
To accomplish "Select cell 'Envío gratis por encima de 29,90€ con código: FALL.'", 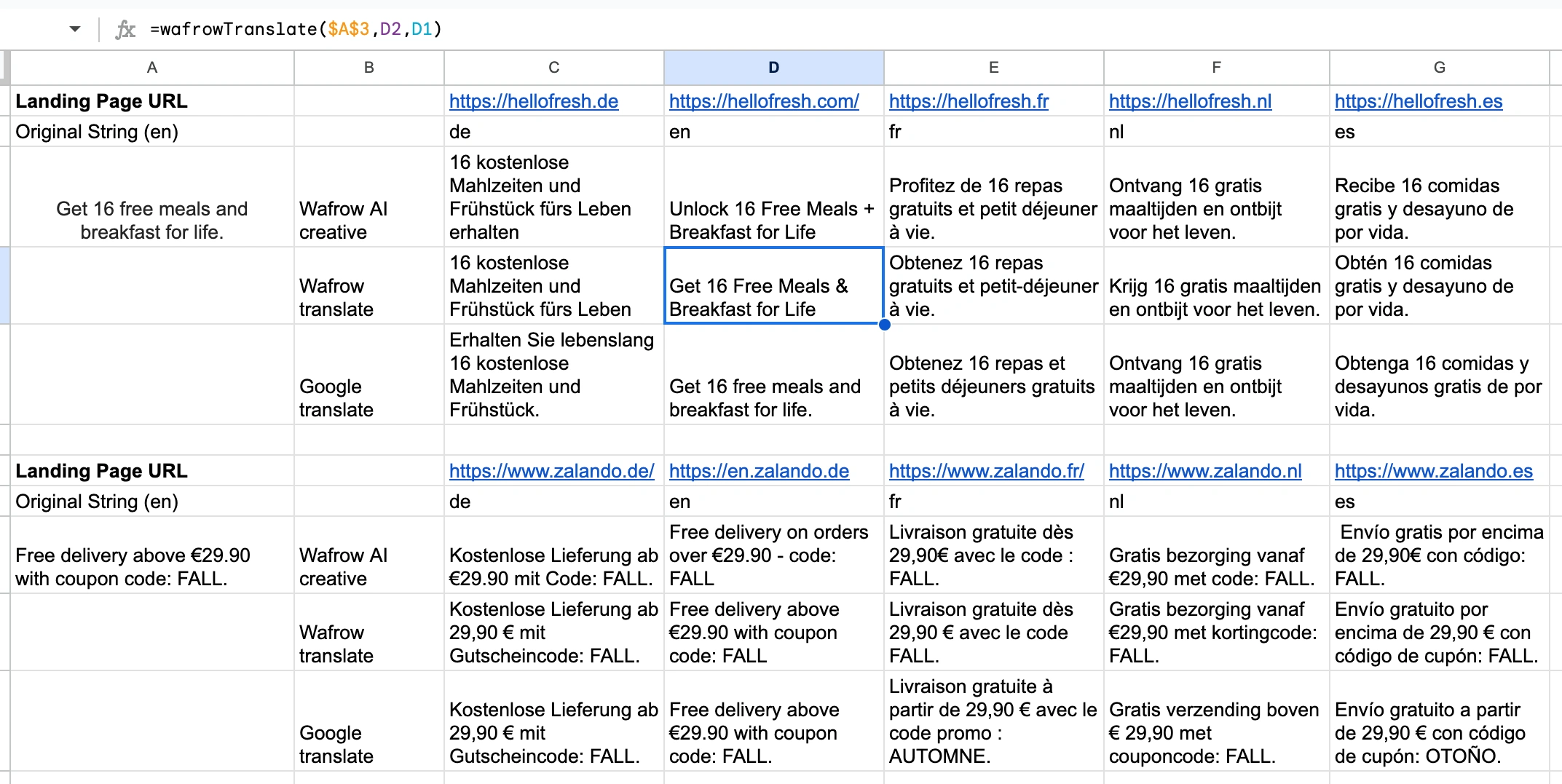I will 1440,555.
